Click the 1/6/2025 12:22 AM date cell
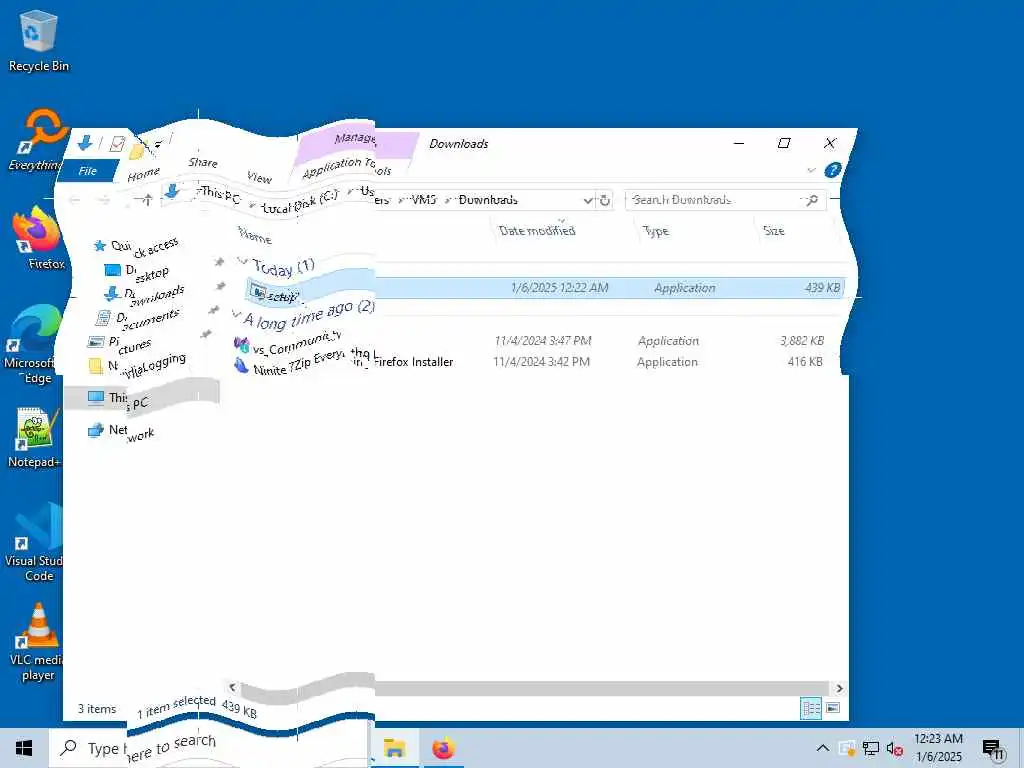 coord(560,287)
